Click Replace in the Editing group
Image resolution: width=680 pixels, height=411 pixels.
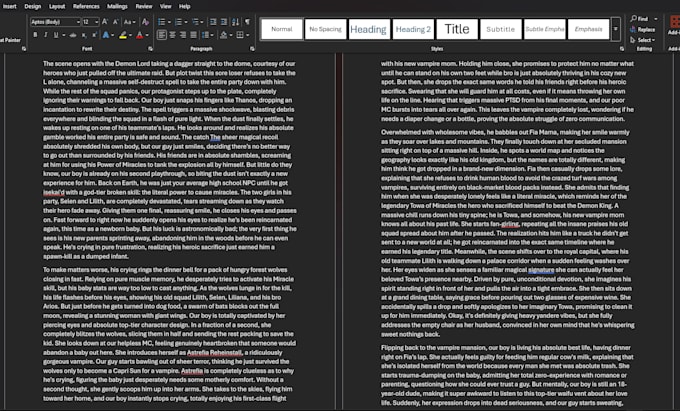pyautogui.click(x=643, y=29)
